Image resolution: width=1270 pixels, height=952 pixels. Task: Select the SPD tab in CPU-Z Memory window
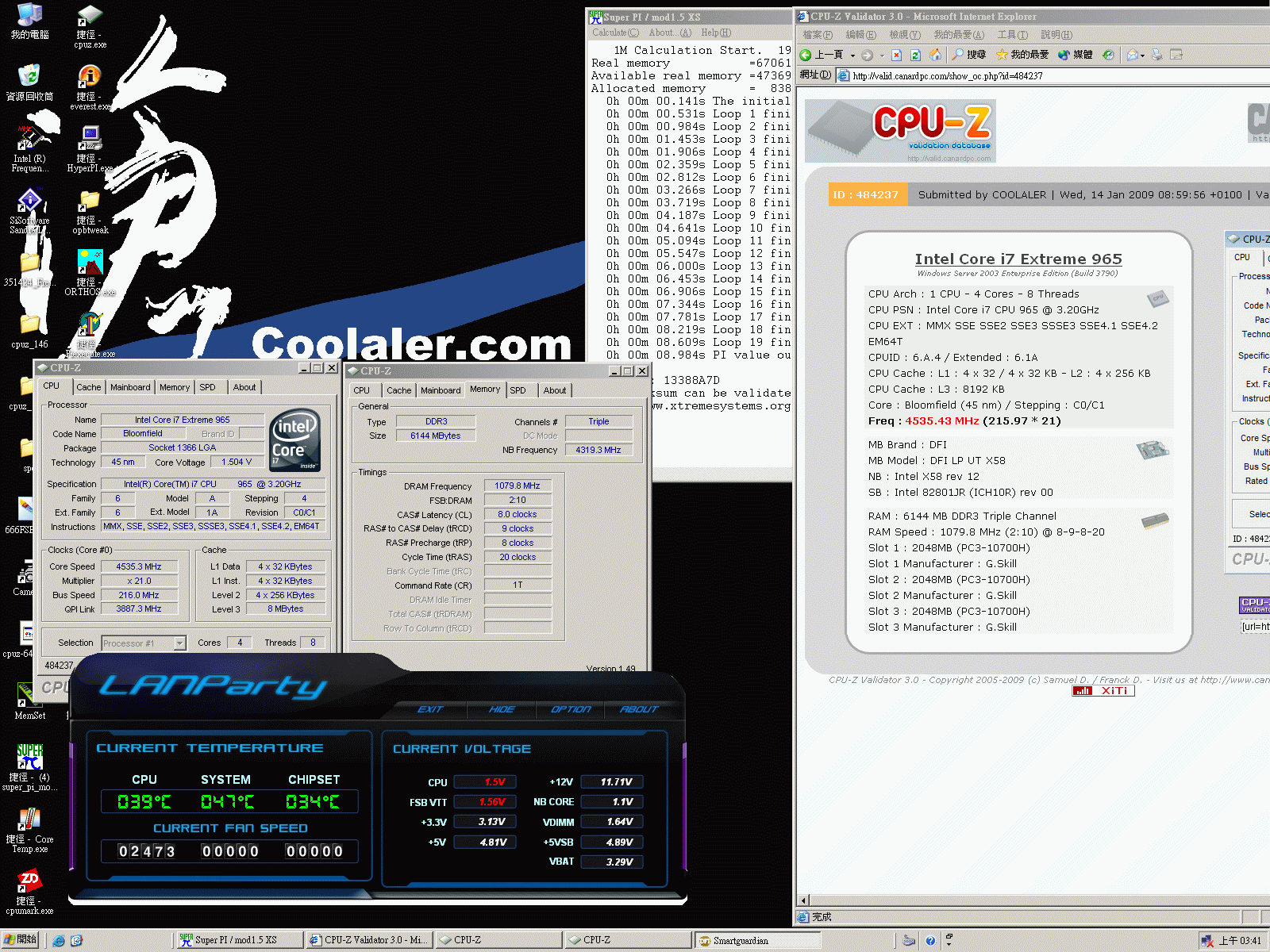pos(518,390)
